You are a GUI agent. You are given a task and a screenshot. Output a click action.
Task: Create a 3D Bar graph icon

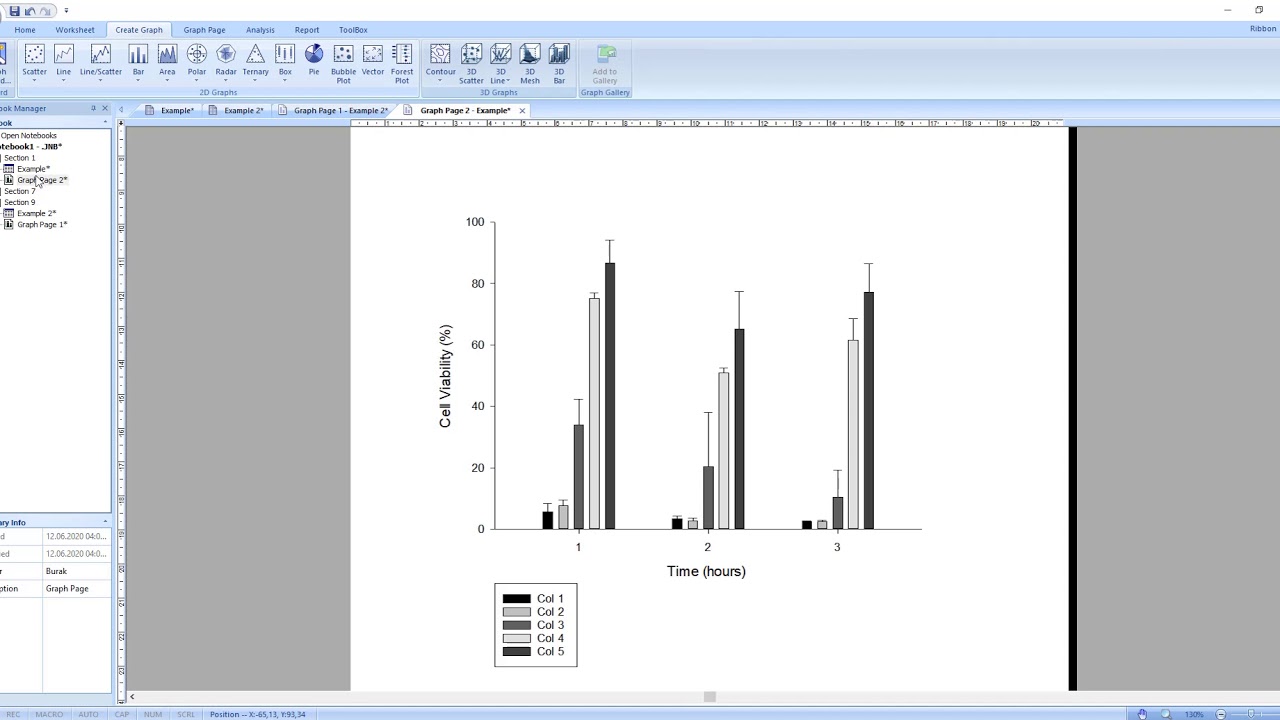tap(559, 54)
